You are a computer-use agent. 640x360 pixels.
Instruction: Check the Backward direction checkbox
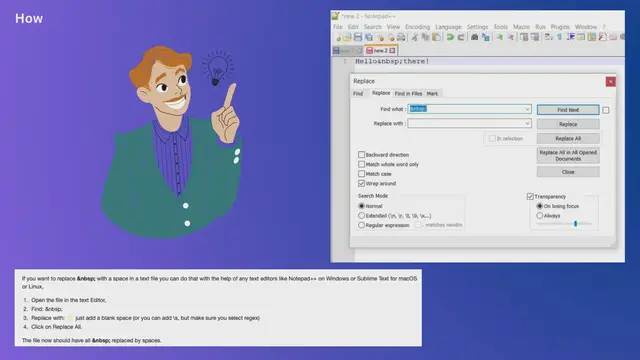(x=361, y=155)
